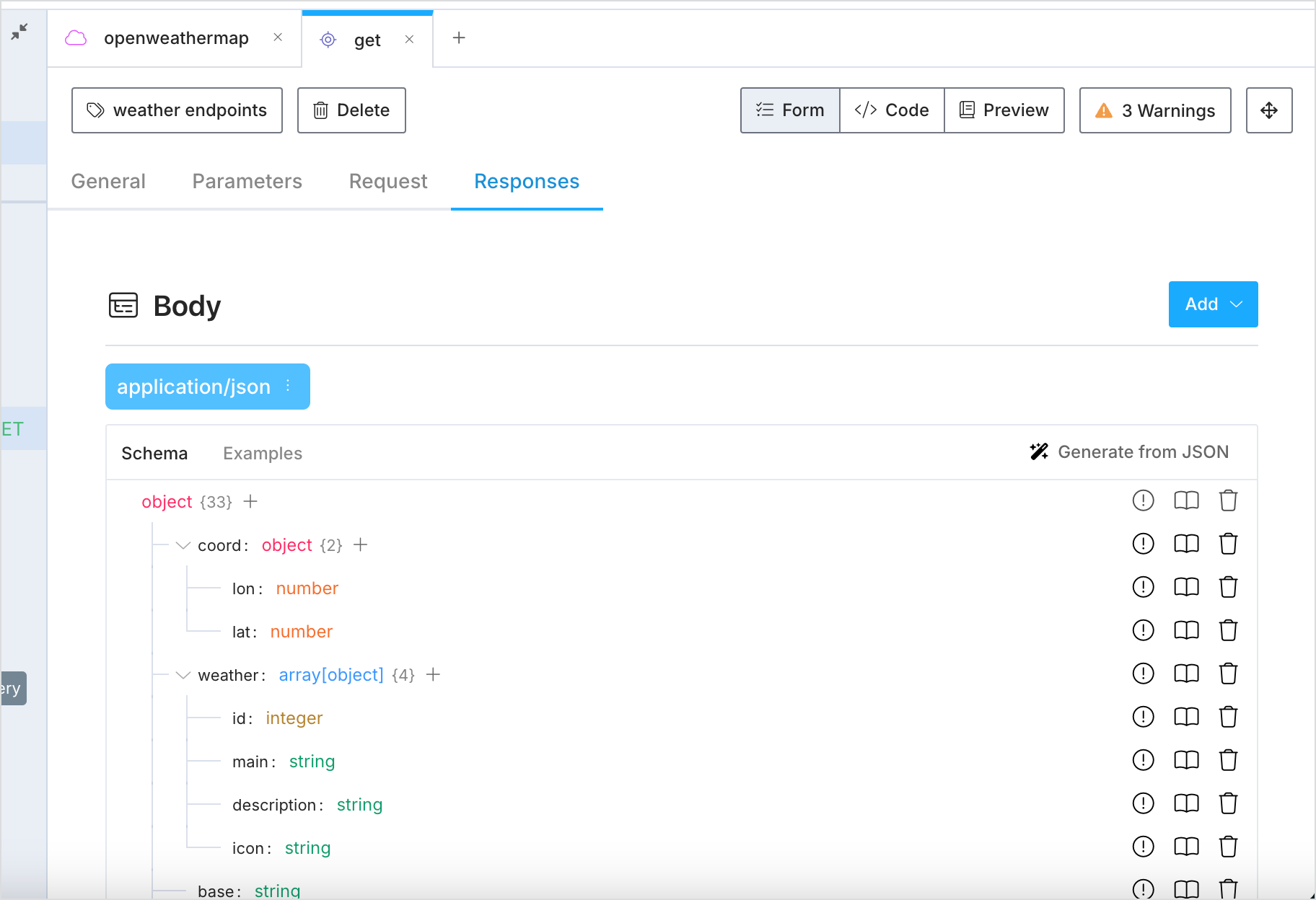The width and height of the screenshot is (1316, 900).
Task: Add property to coord object
Action: click(x=361, y=544)
